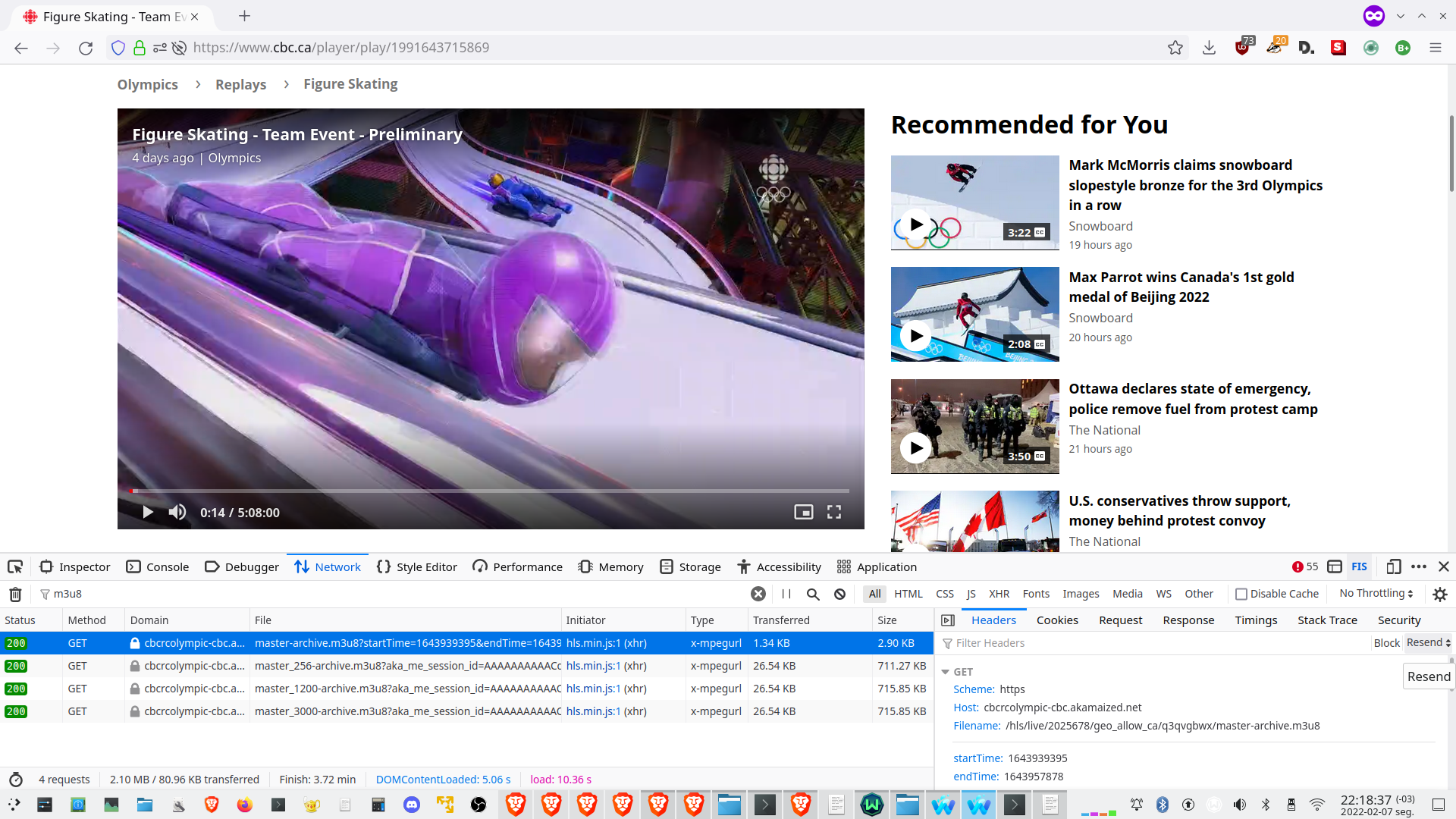Go back to previous page
The width and height of the screenshot is (1456, 819).
coord(21,48)
